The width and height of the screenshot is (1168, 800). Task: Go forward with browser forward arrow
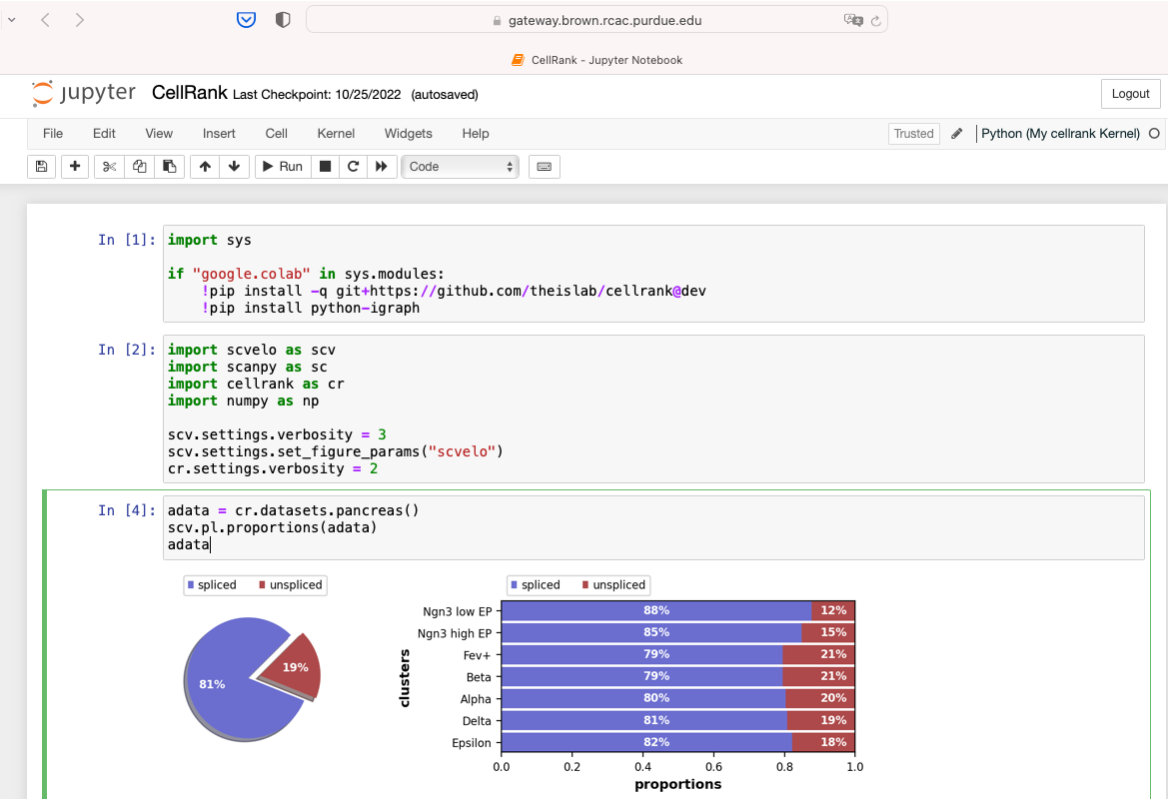80,20
